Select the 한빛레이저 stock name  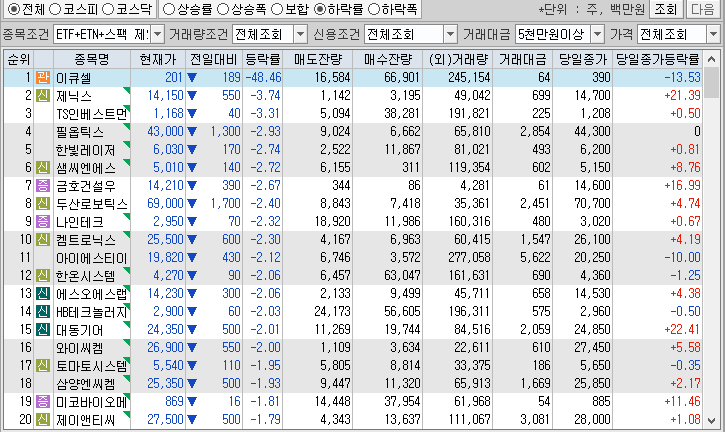(x=86, y=150)
